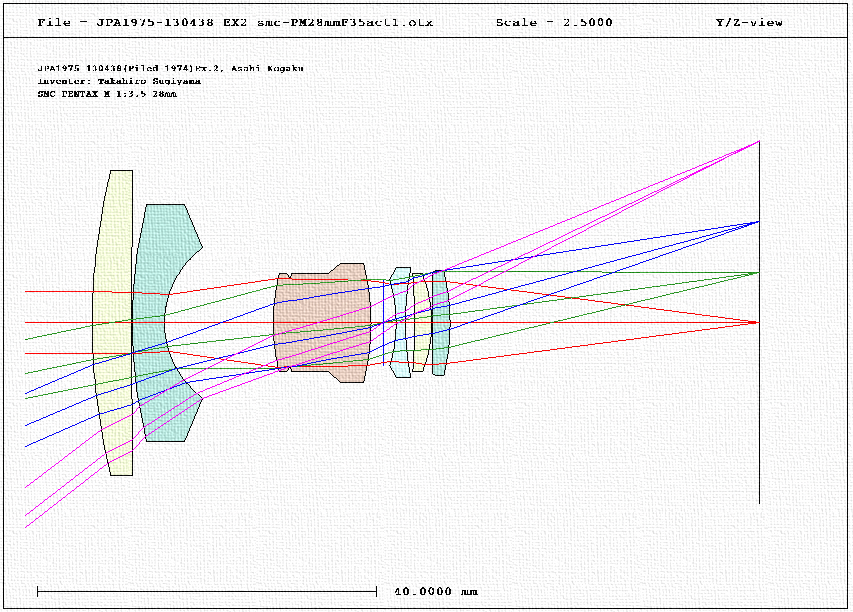Click the horizontal scale bar line
The width and height of the screenshot is (853, 612).
pyautogui.click(x=207, y=591)
